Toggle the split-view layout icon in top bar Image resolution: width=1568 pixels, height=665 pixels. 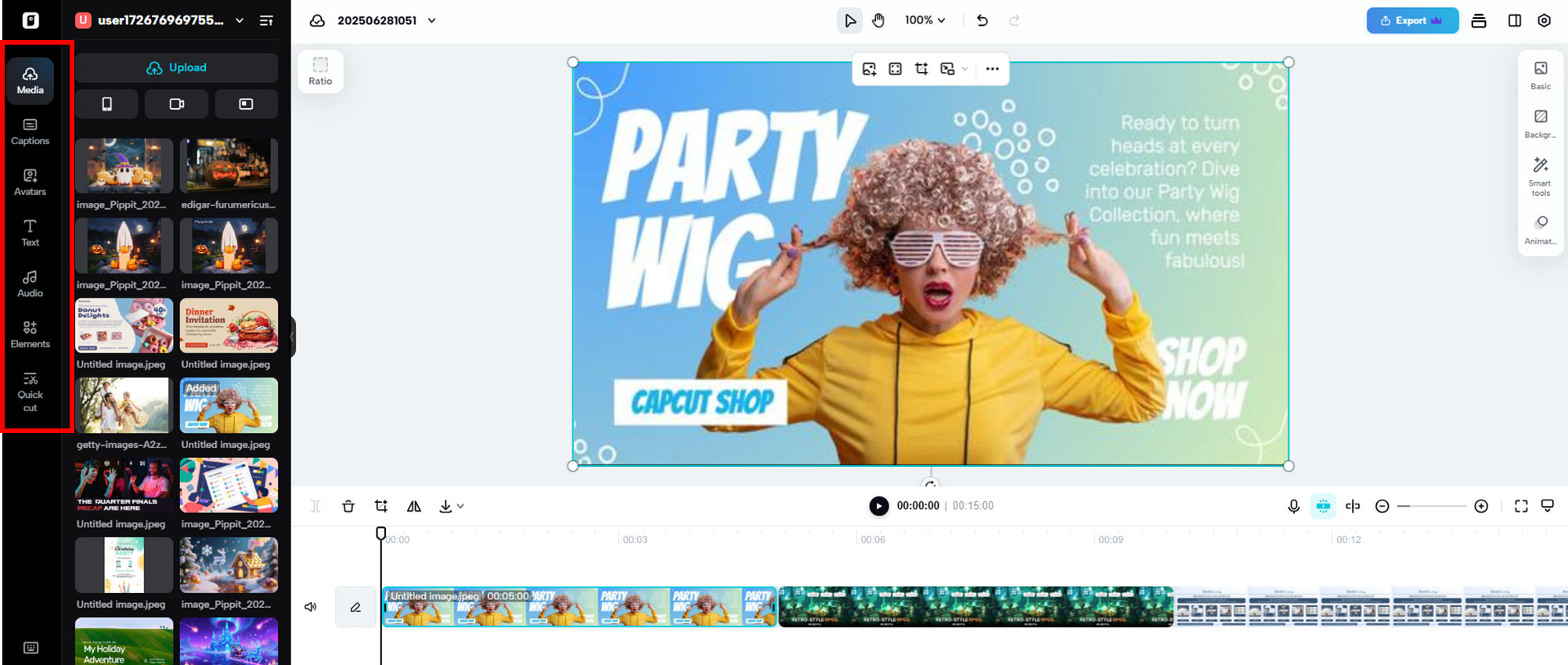click(1515, 20)
